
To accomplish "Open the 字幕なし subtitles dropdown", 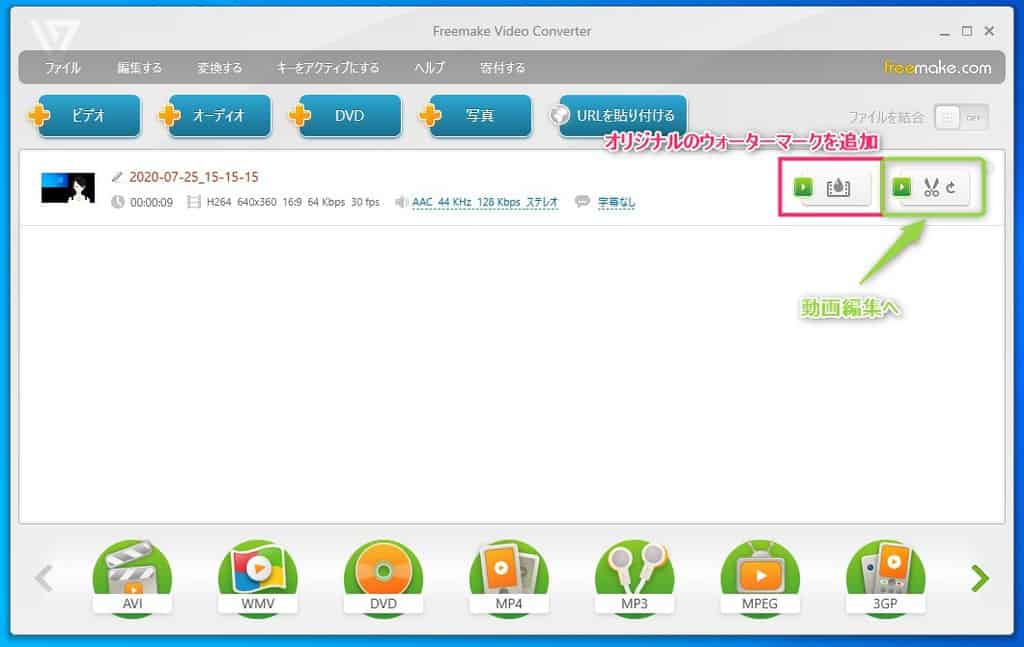I will [x=616, y=202].
